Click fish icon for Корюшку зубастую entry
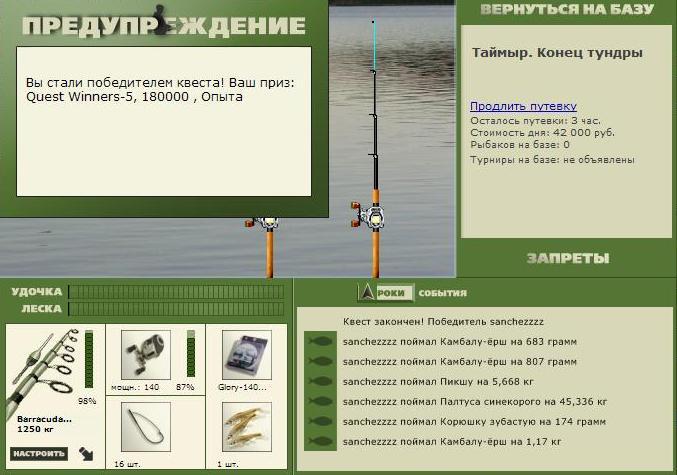 click(320, 421)
